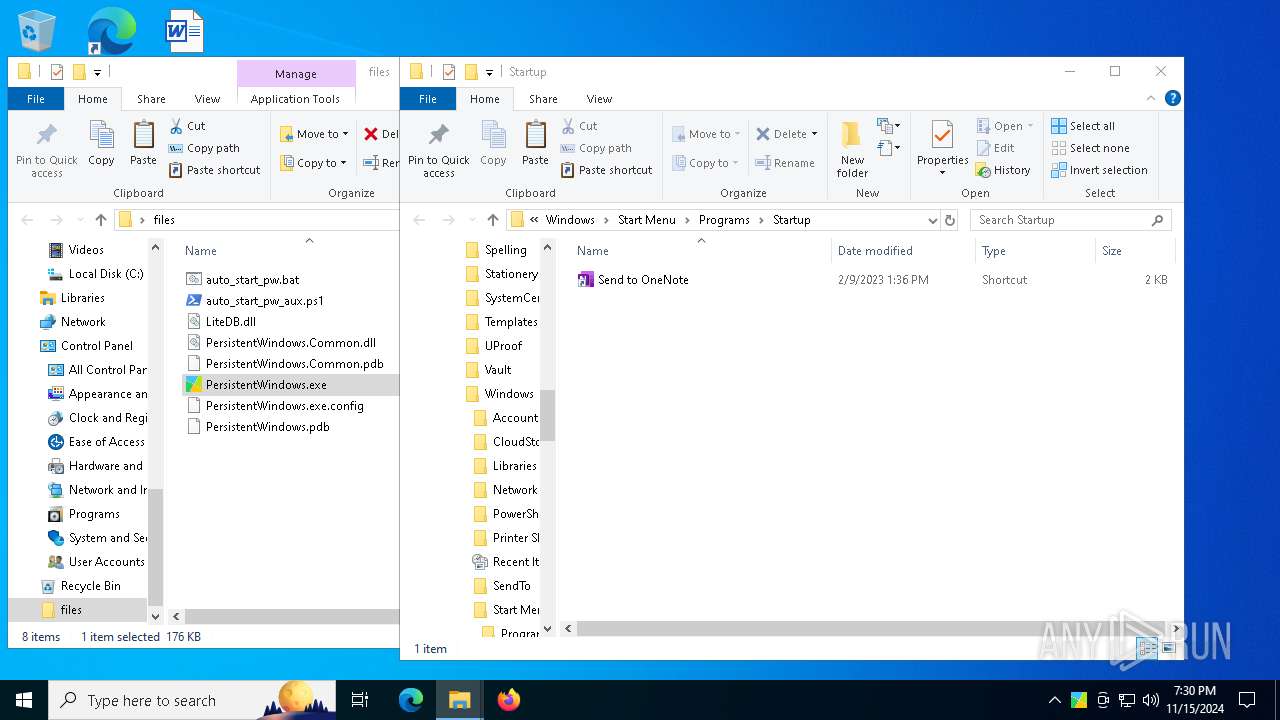Open Properties dropdown arrow in Startup ribbon
Image resolution: width=1280 pixels, height=720 pixels.
pos(942,173)
